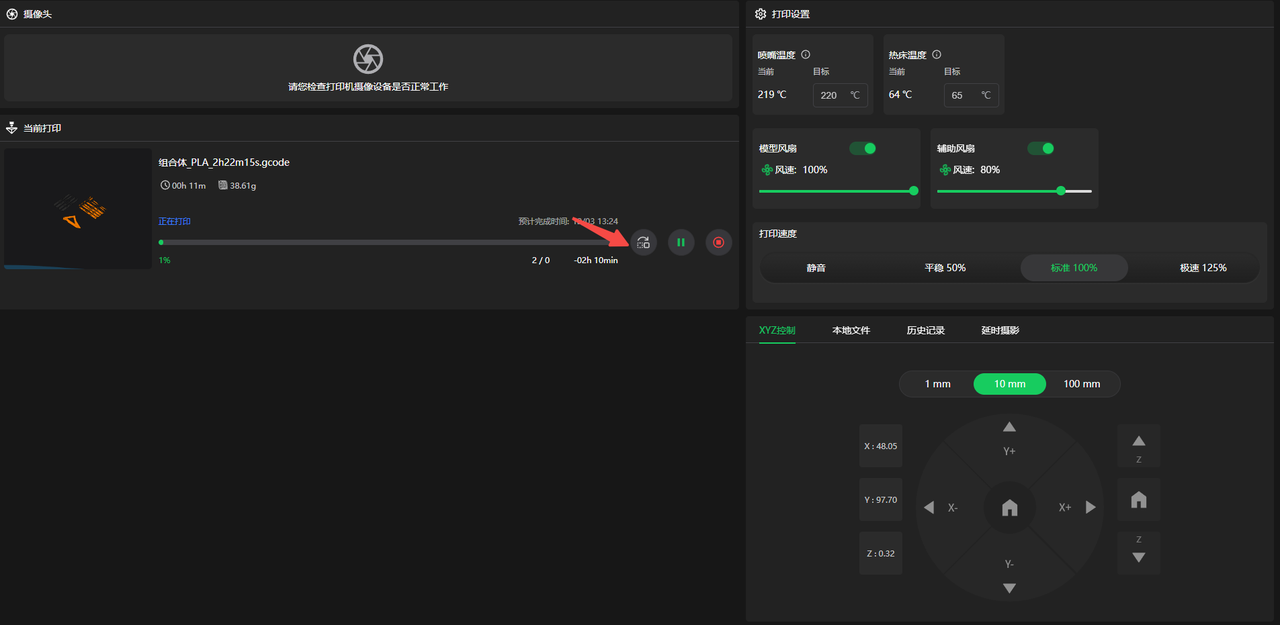Jog the X+ right arrow

point(1090,508)
